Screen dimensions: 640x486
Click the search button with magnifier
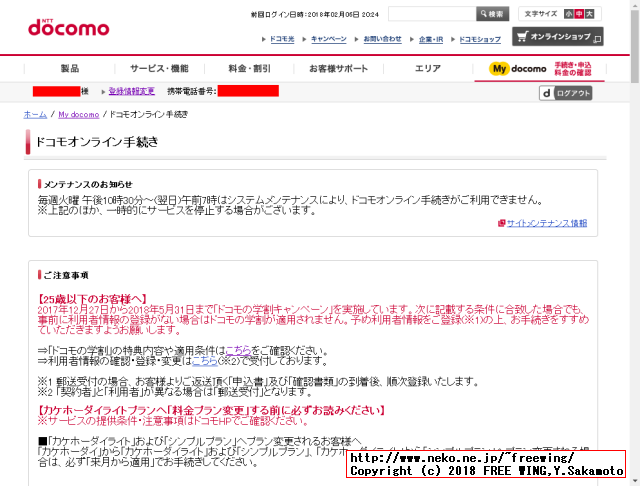(x=492, y=14)
